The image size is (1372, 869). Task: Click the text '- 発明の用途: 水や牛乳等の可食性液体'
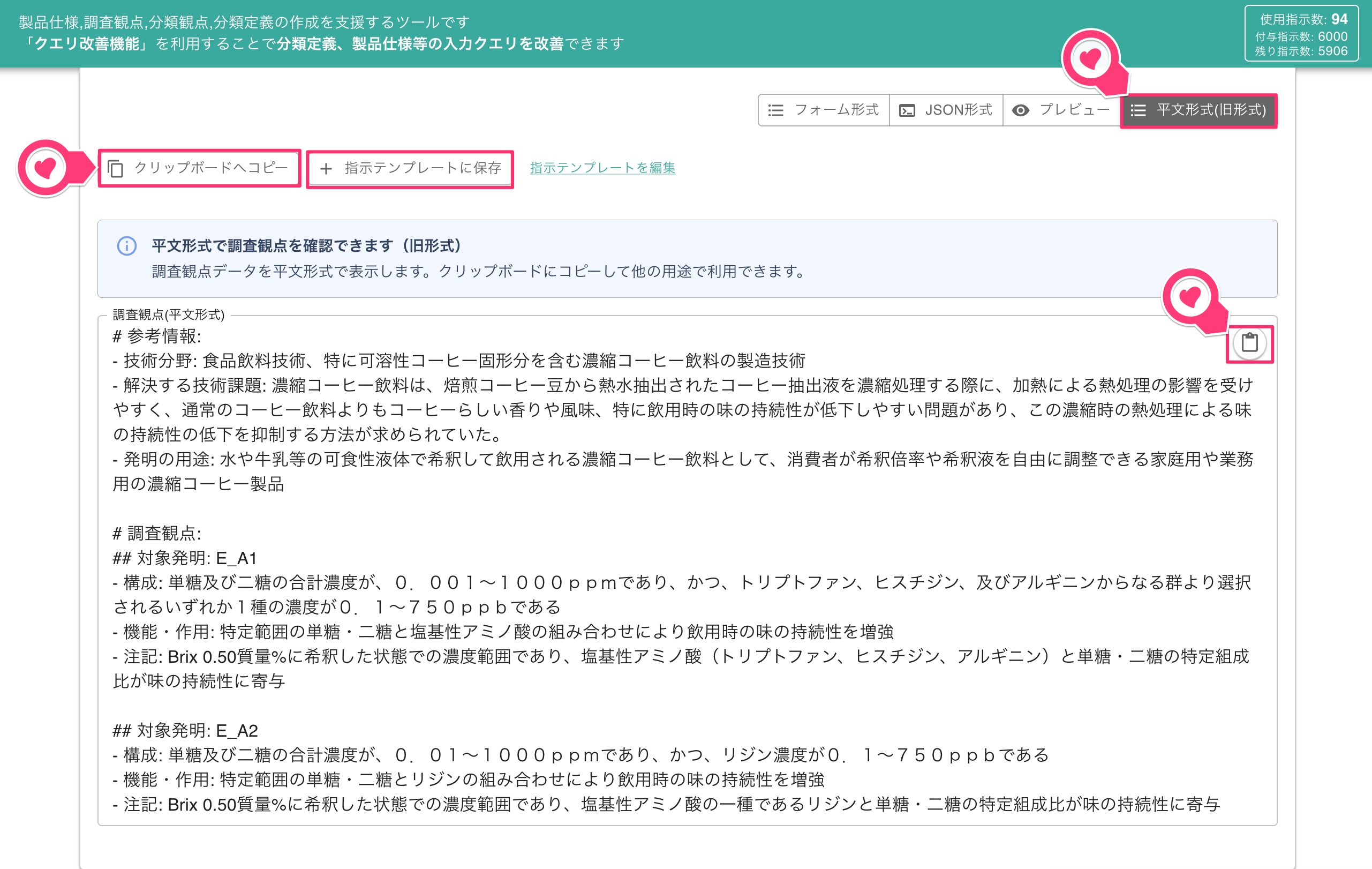pos(683,471)
